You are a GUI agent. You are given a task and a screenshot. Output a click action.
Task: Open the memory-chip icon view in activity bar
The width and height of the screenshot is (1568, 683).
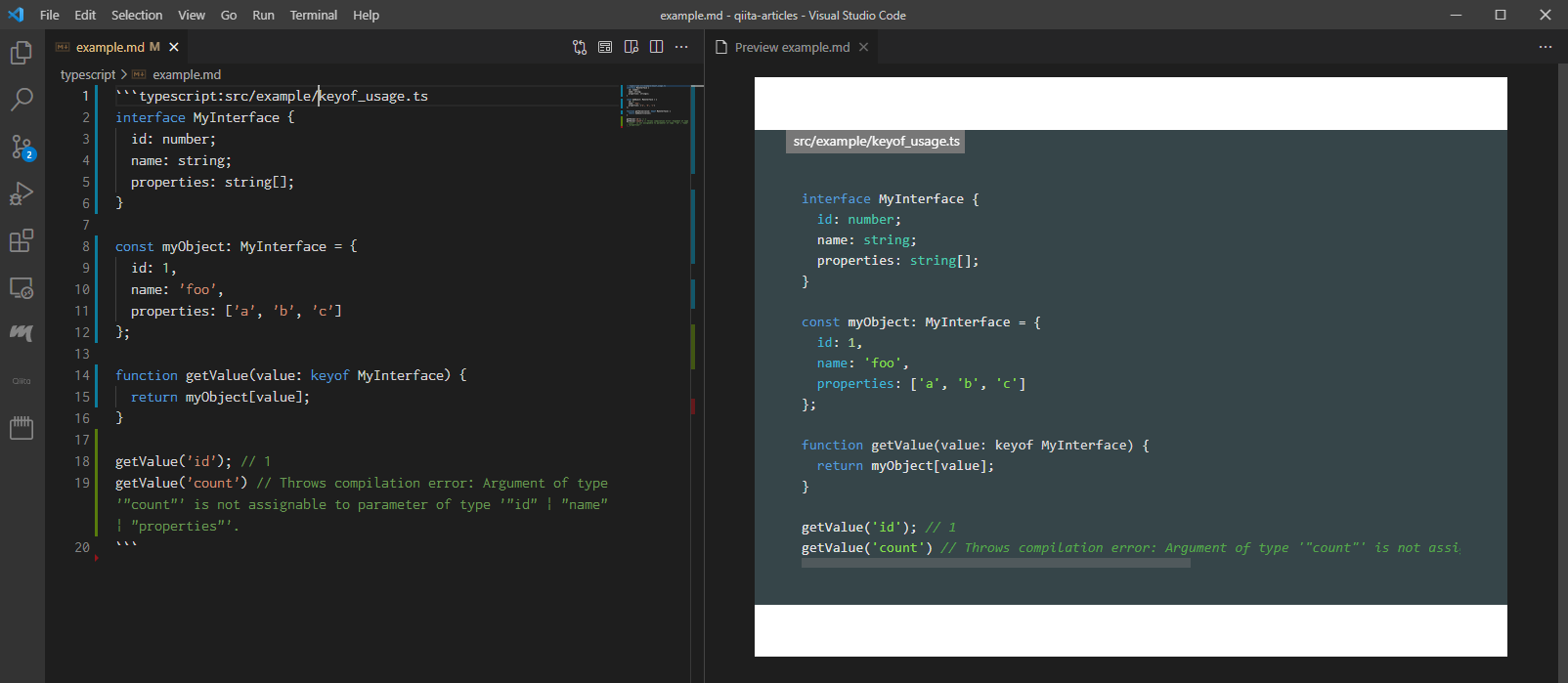[22, 427]
